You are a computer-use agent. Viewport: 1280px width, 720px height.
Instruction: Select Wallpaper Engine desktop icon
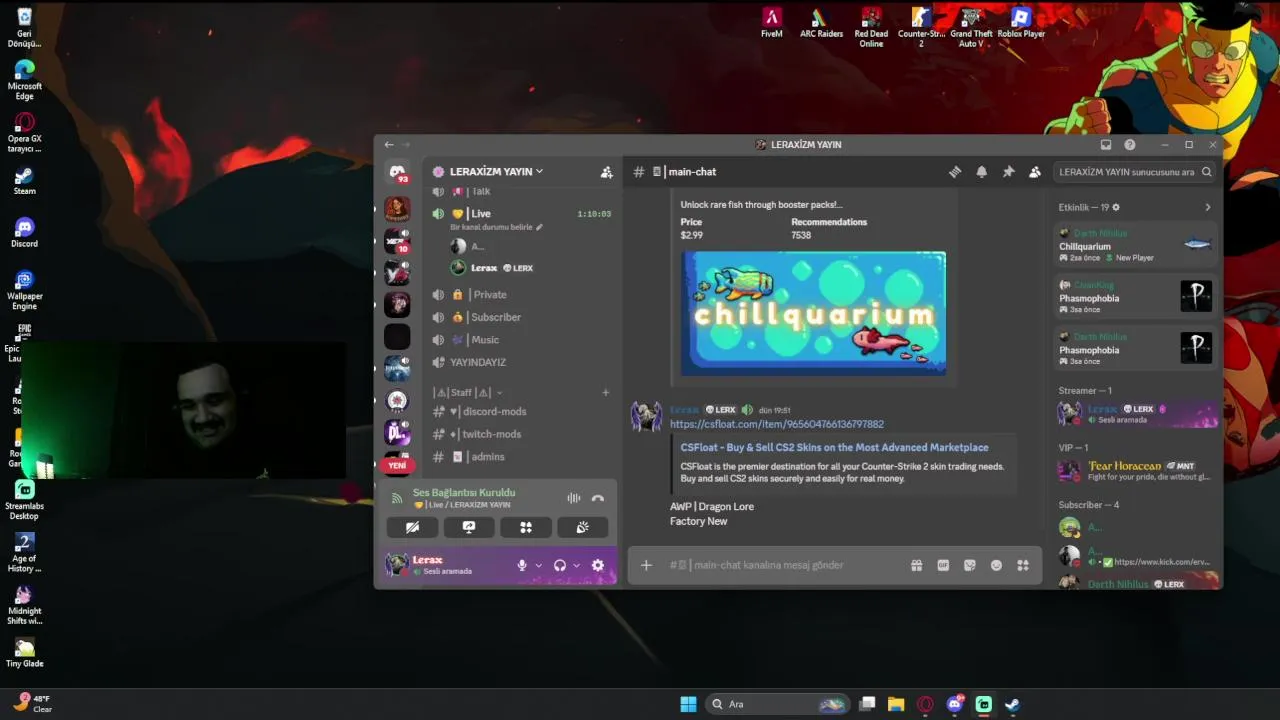[x=25, y=290]
